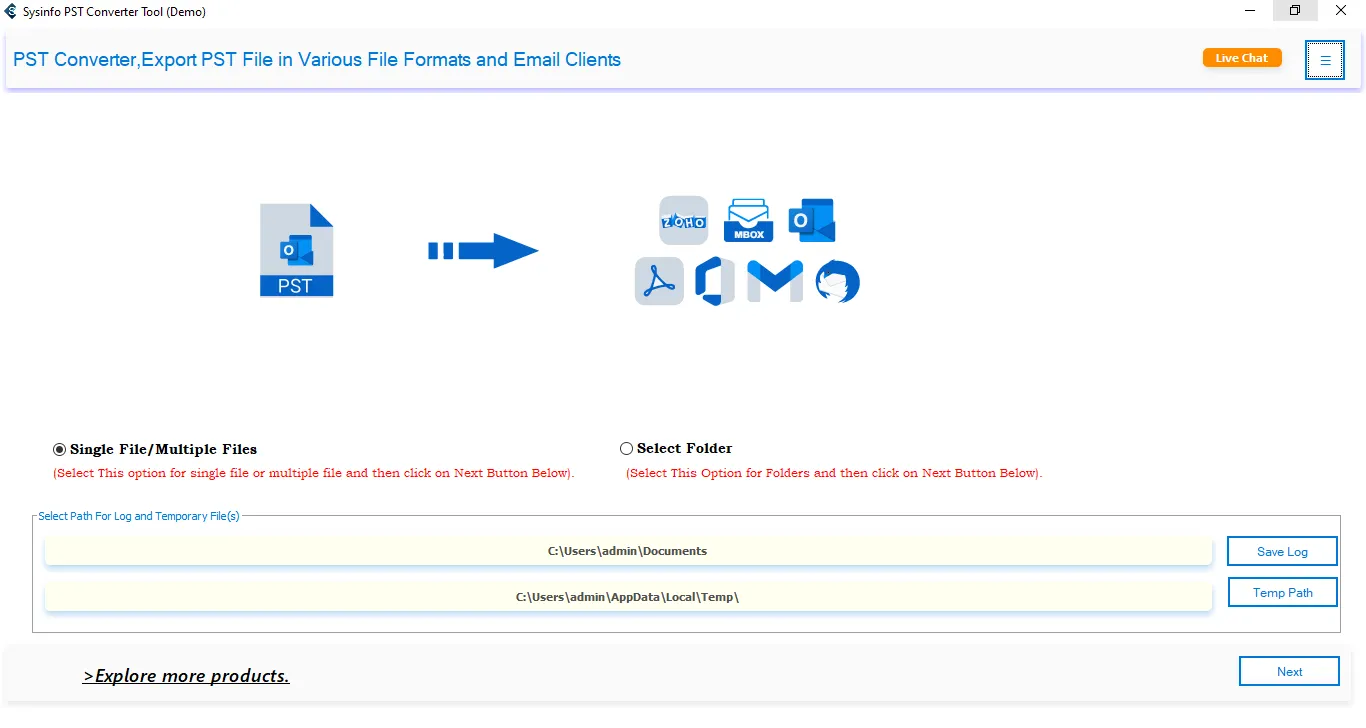This screenshot has height=728, width=1366.
Task: Click the Select Path For Log group label
Action: click(x=139, y=516)
